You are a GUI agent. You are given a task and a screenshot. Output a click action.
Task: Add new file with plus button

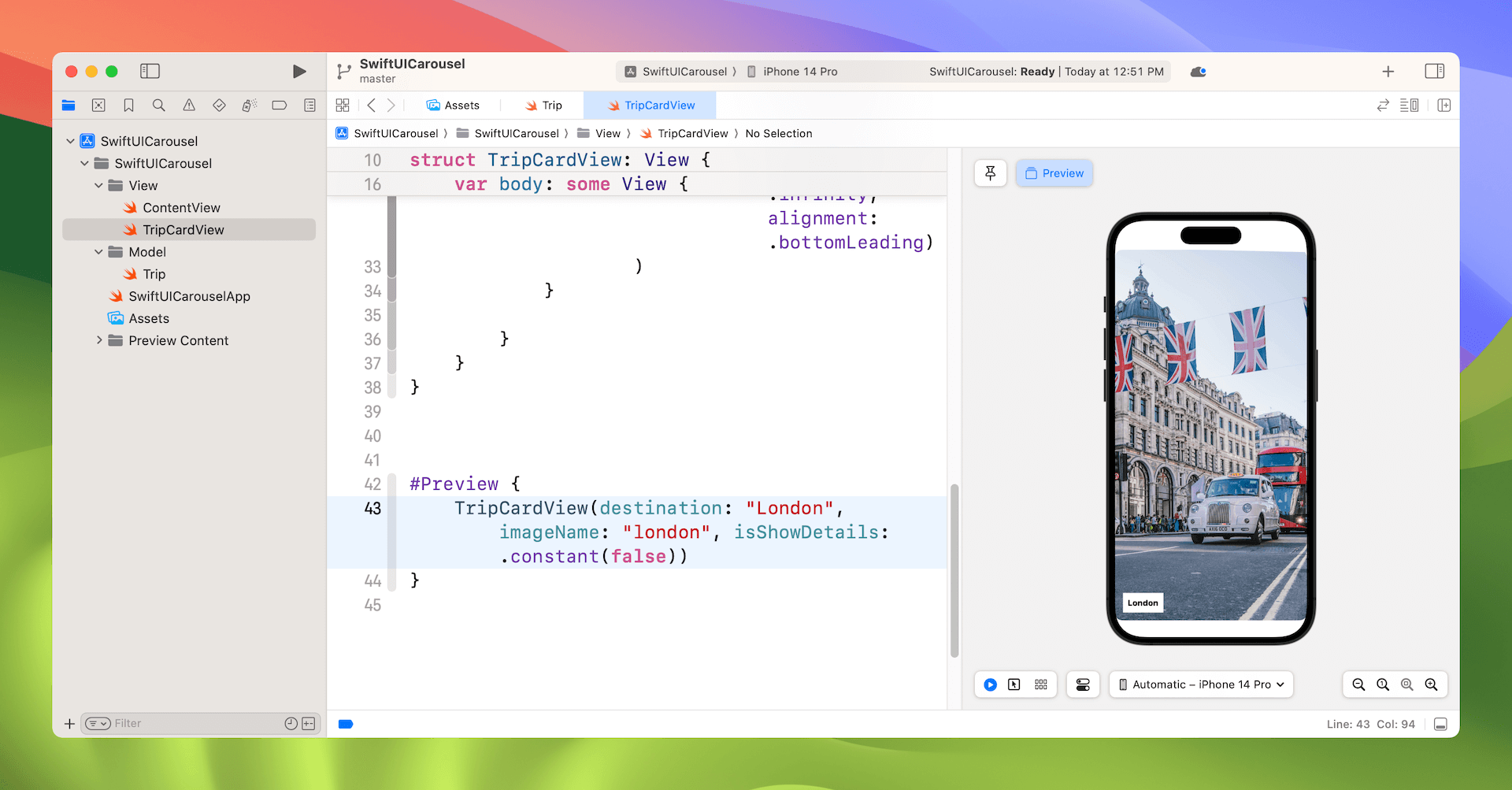tap(69, 724)
